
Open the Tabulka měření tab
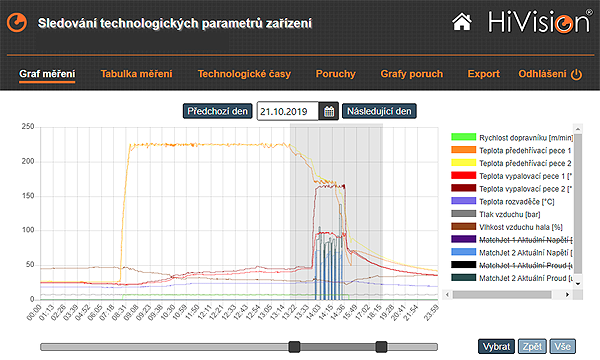(x=136, y=74)
